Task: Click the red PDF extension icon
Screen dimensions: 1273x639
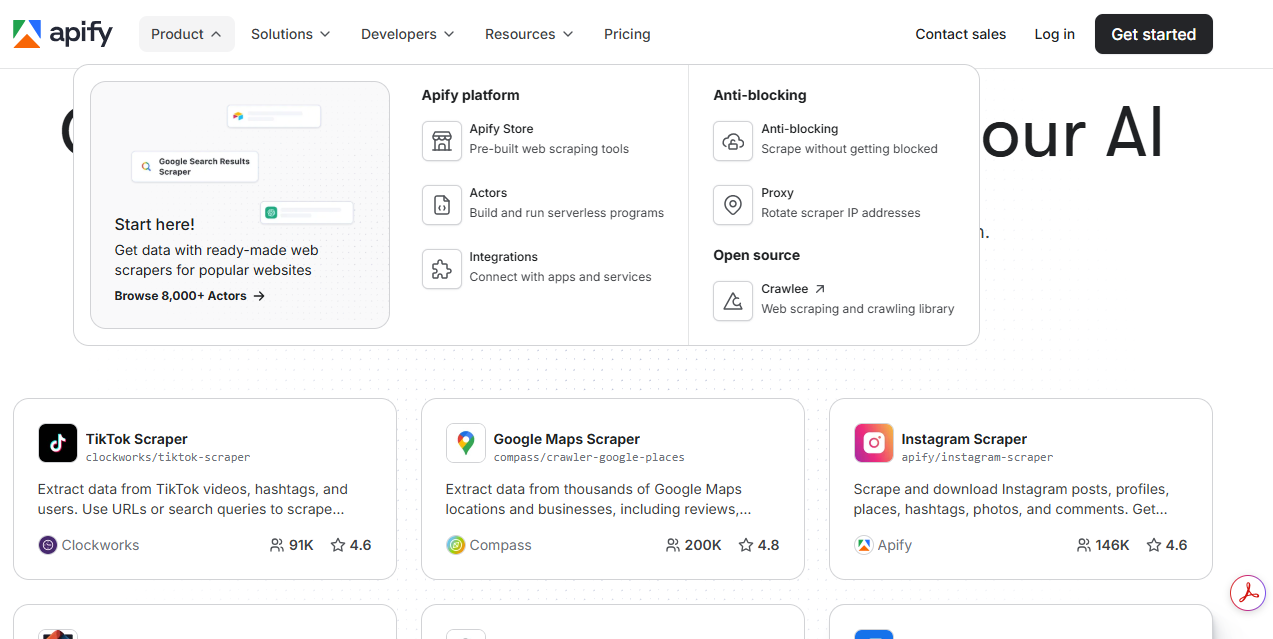Action: point(1247,593)
